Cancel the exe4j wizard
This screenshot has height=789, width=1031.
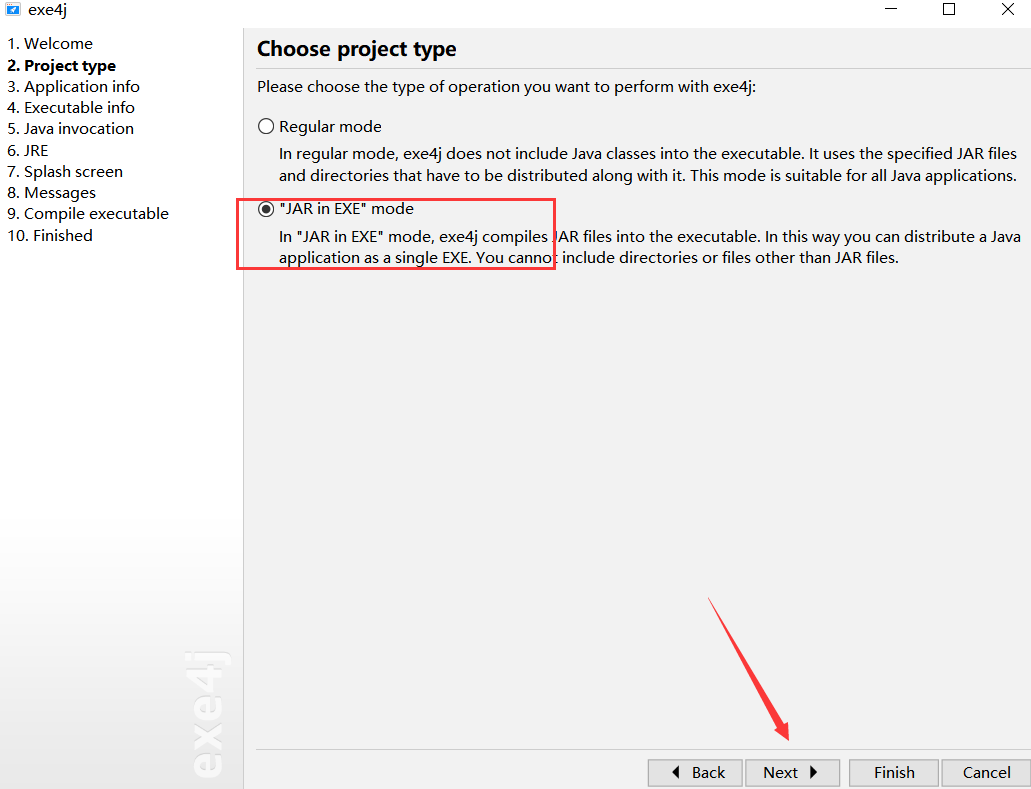(985, 772)
